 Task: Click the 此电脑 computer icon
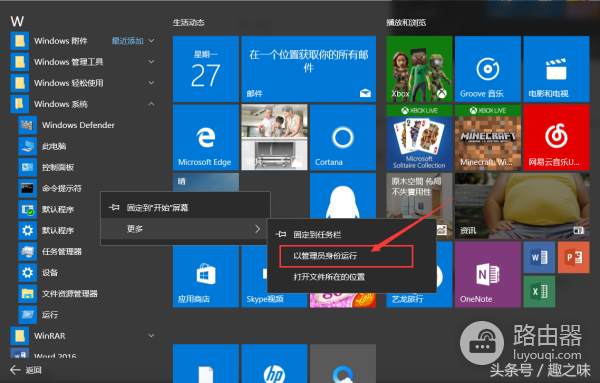click(28, 146)
